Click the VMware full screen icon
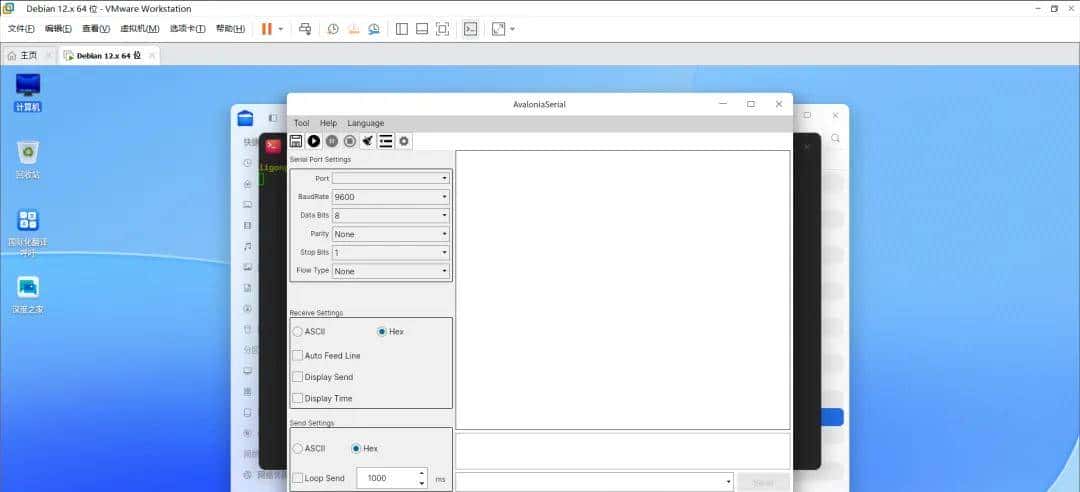This screenshot has width=1080, height=492. [443, 29]
